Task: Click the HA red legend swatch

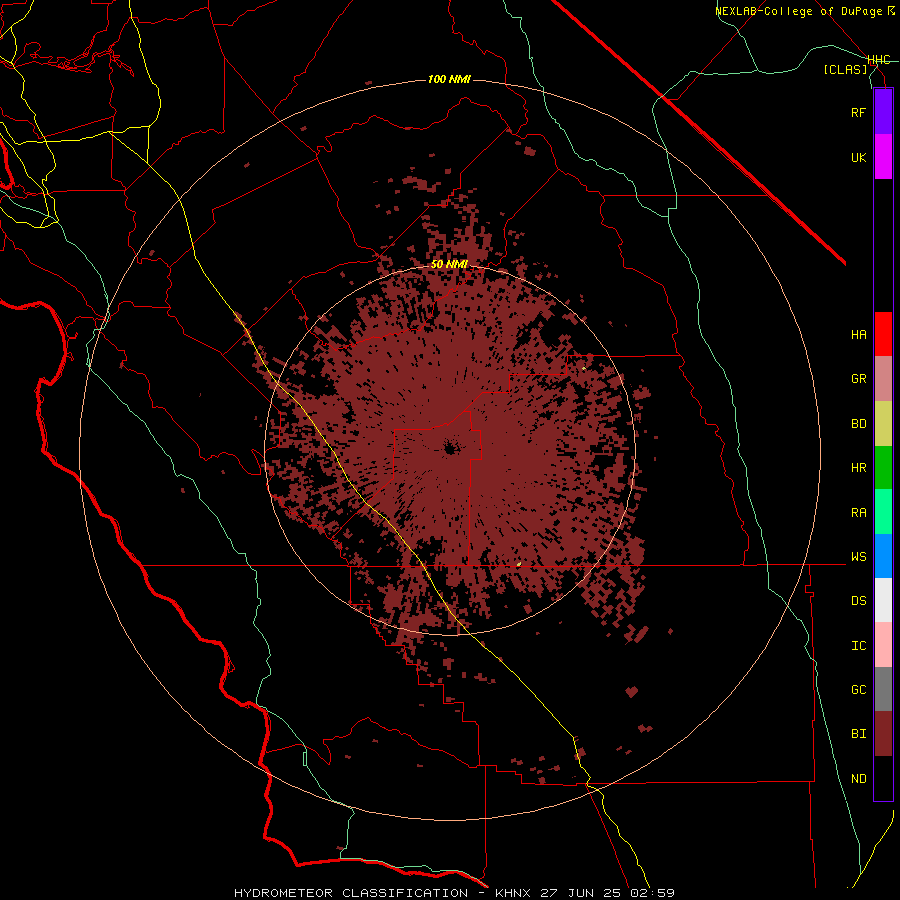Action: (x=883, y=334)
